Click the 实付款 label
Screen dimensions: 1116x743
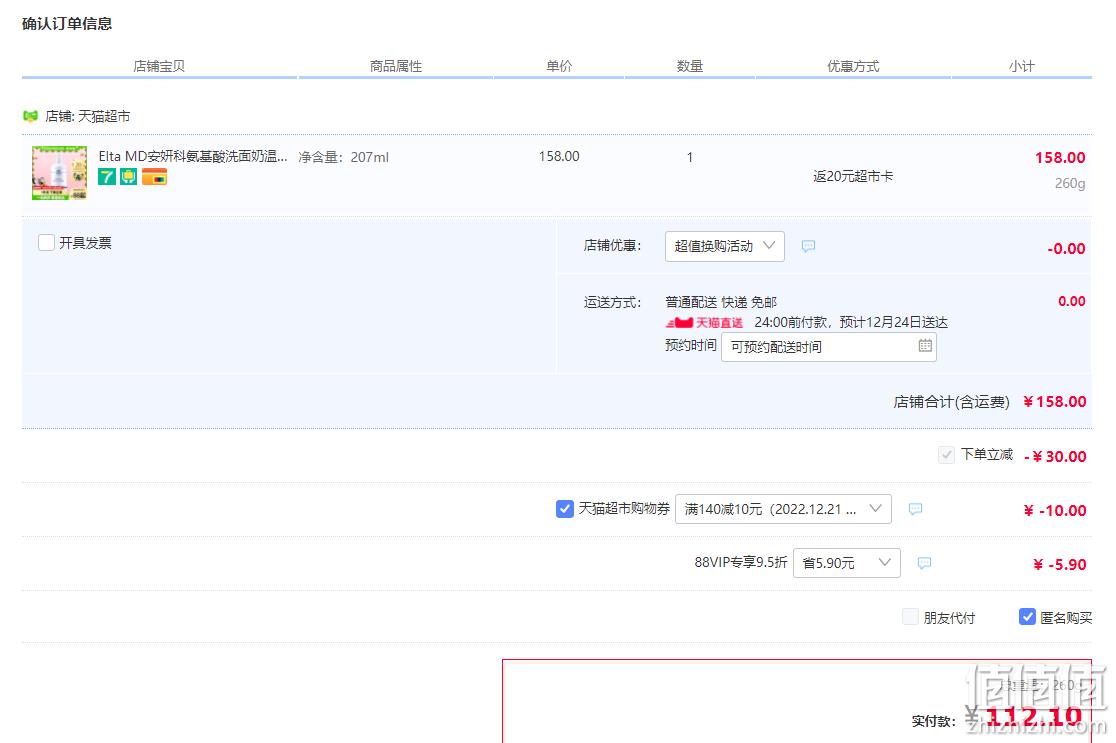pyautogui.click(x=933, y=721)
